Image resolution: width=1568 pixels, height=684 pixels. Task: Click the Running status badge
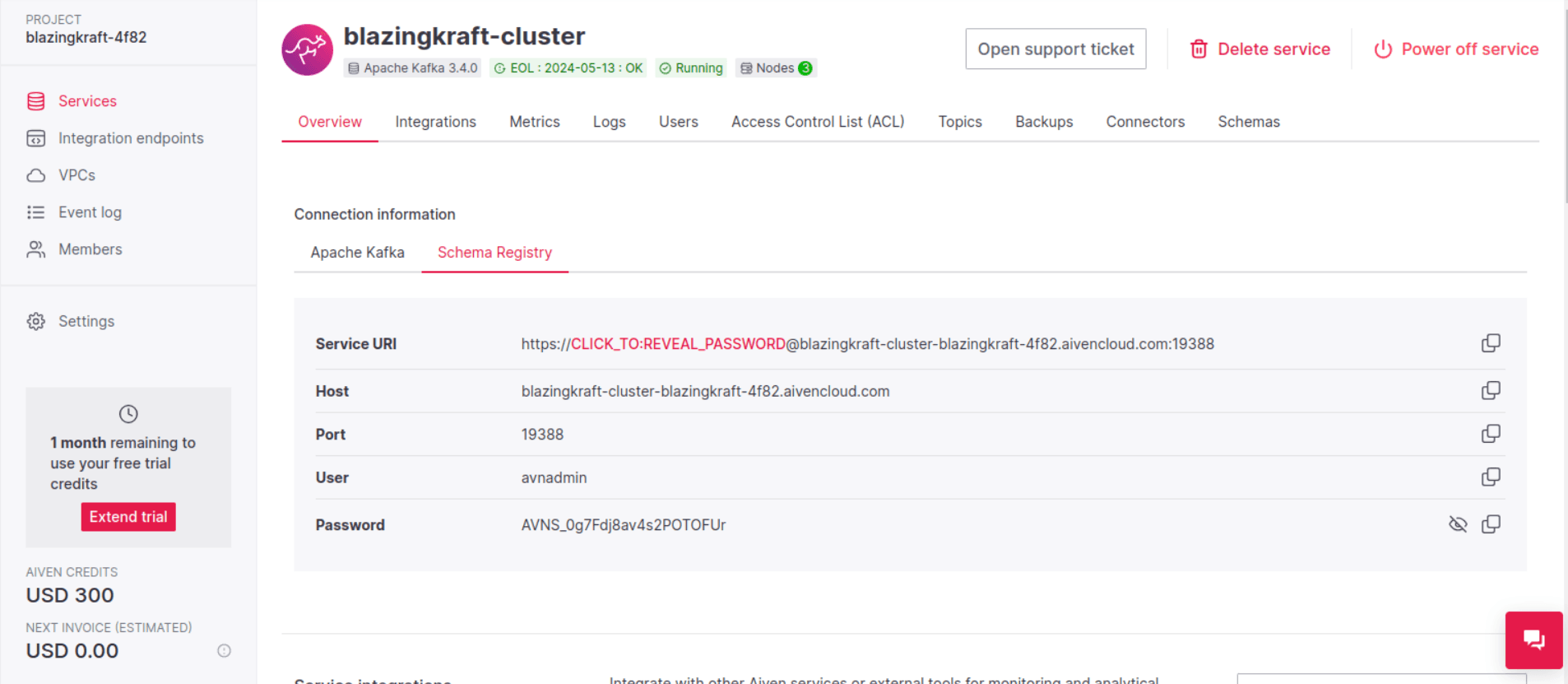point(691,68)
